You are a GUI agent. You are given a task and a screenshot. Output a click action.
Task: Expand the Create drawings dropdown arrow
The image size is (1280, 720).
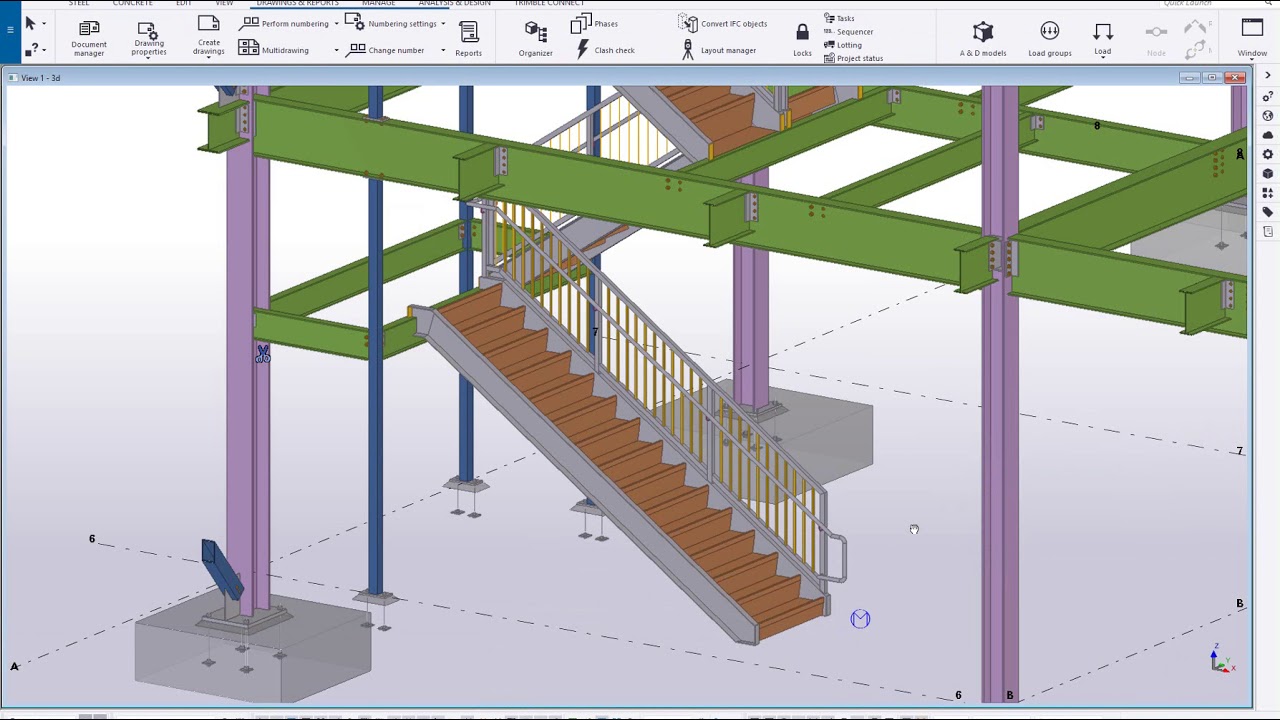click(209, 57)
